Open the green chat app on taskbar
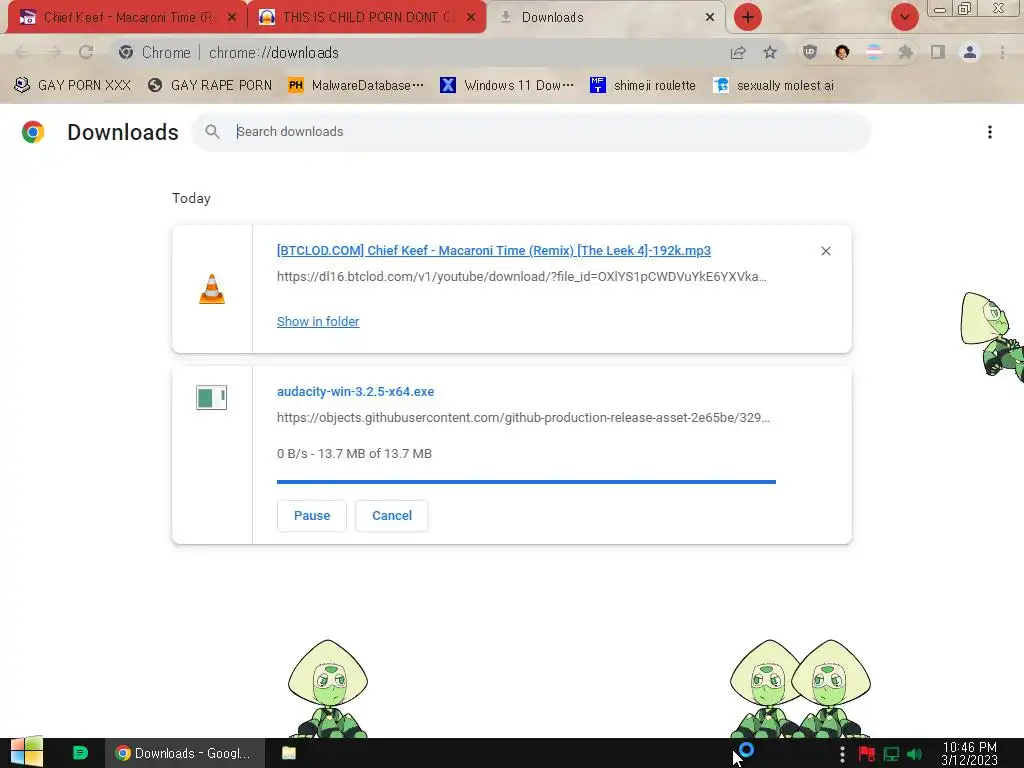 (x=80, y=752)
